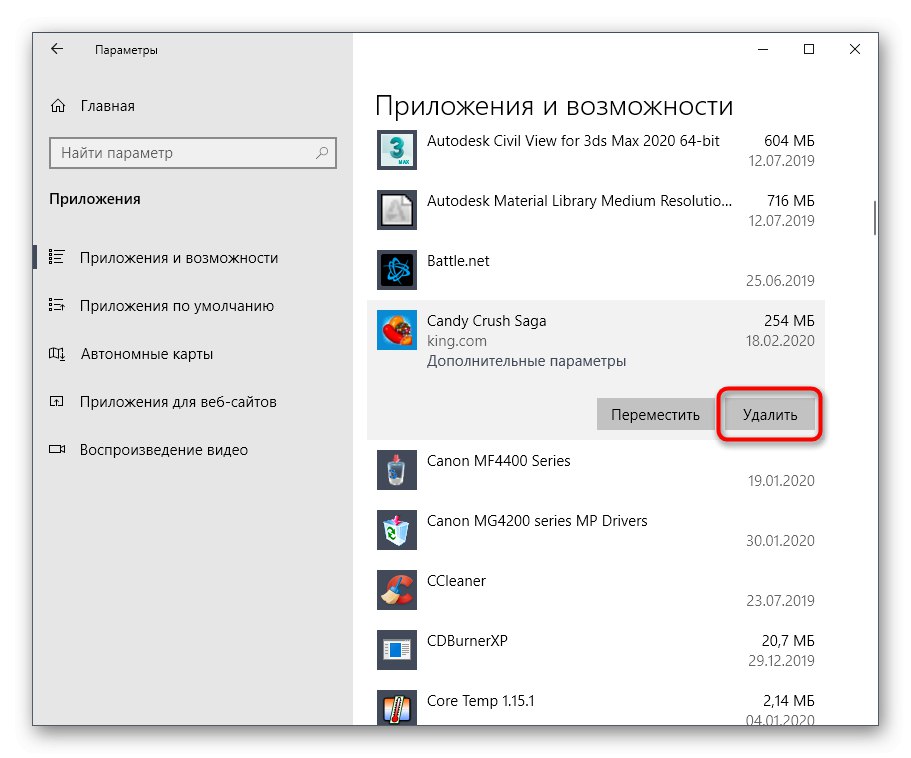Click the Battle.net app icon
911x758 pixels.
coord(396,270)
